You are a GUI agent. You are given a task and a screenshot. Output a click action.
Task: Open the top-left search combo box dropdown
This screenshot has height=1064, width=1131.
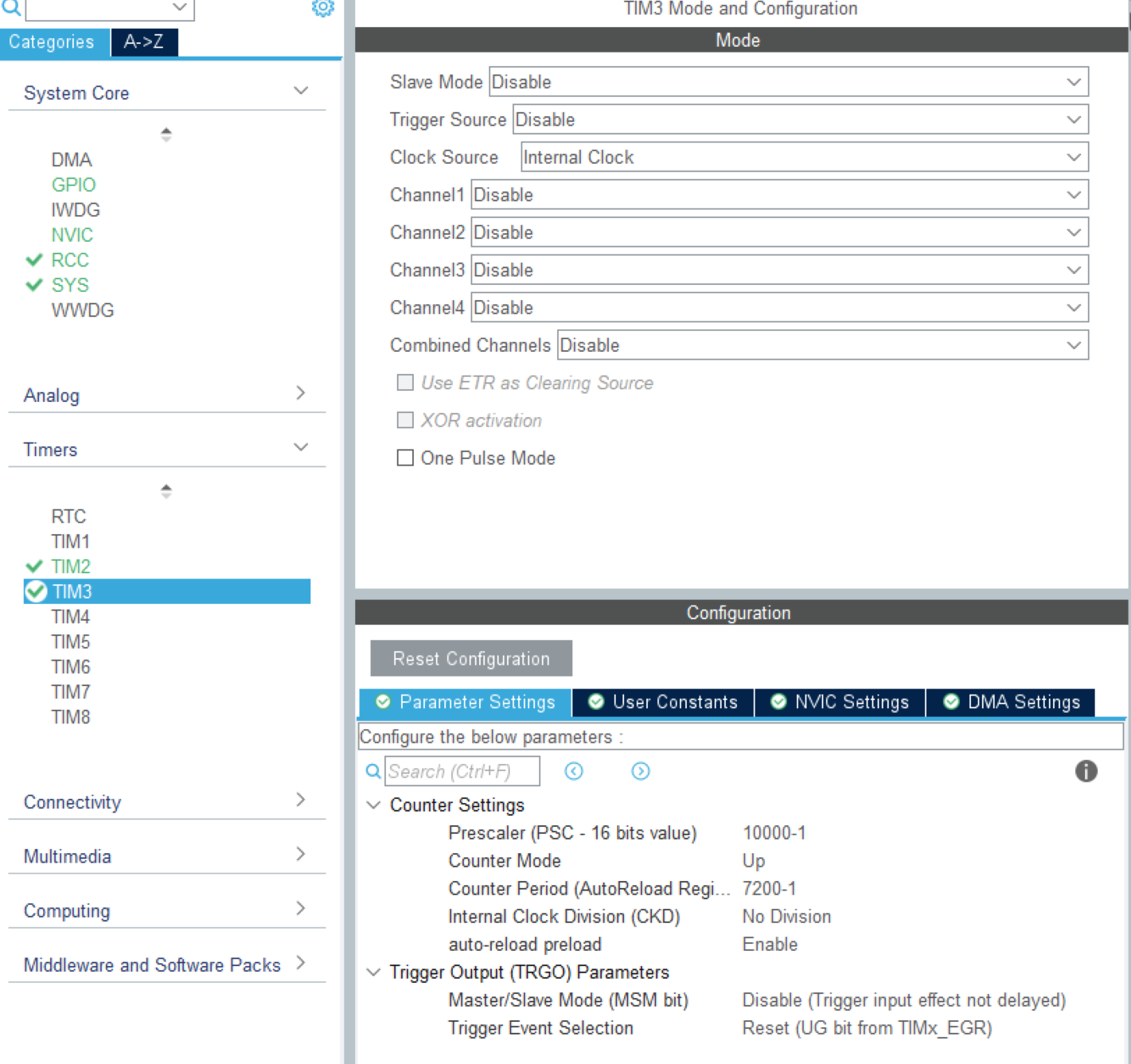[180, 7]
